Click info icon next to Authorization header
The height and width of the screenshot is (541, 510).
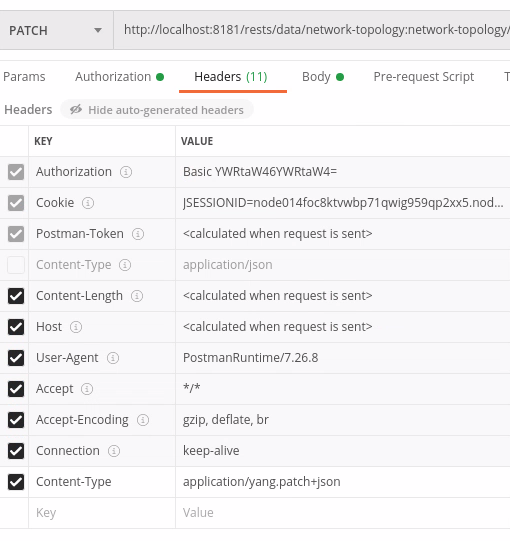(x=126, y=172)
